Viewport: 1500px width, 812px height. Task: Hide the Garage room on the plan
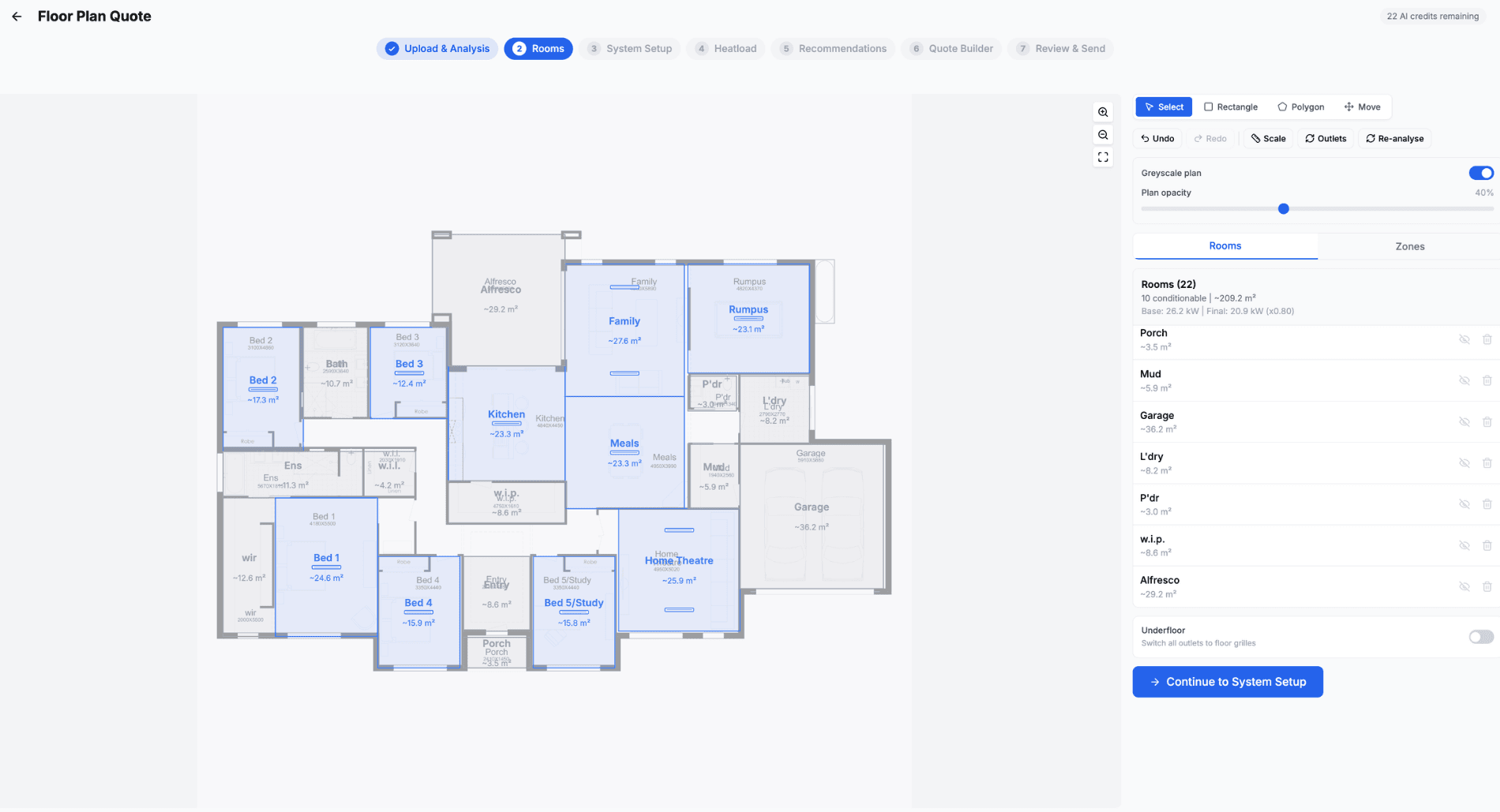[1464, 421]
